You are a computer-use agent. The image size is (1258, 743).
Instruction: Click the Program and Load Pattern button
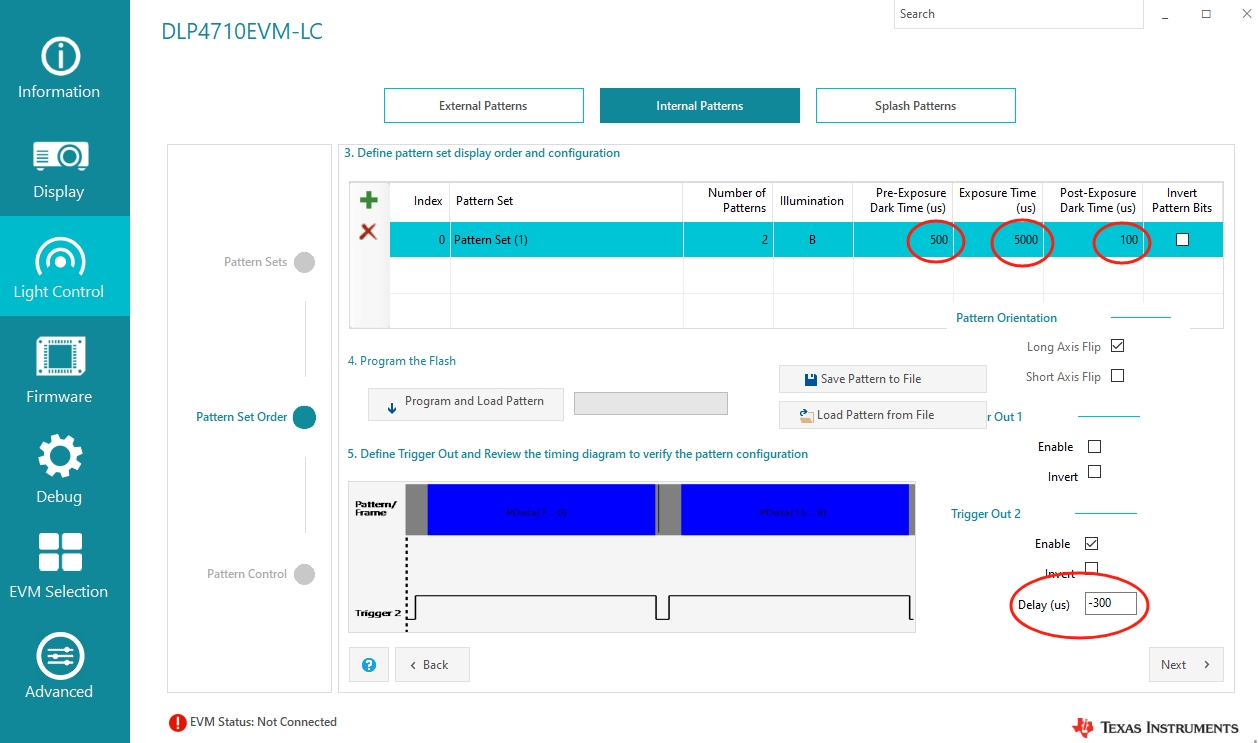click(x=466, y=403)
